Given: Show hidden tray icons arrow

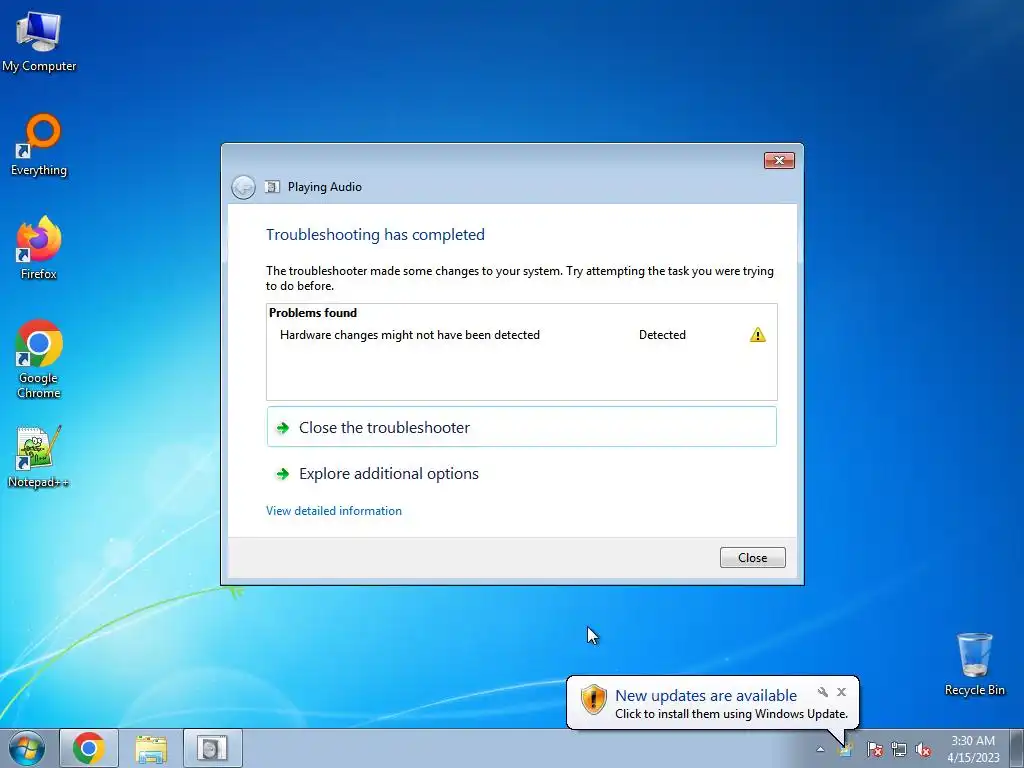Looking at the screenshot, I should (x=820, y=749).
